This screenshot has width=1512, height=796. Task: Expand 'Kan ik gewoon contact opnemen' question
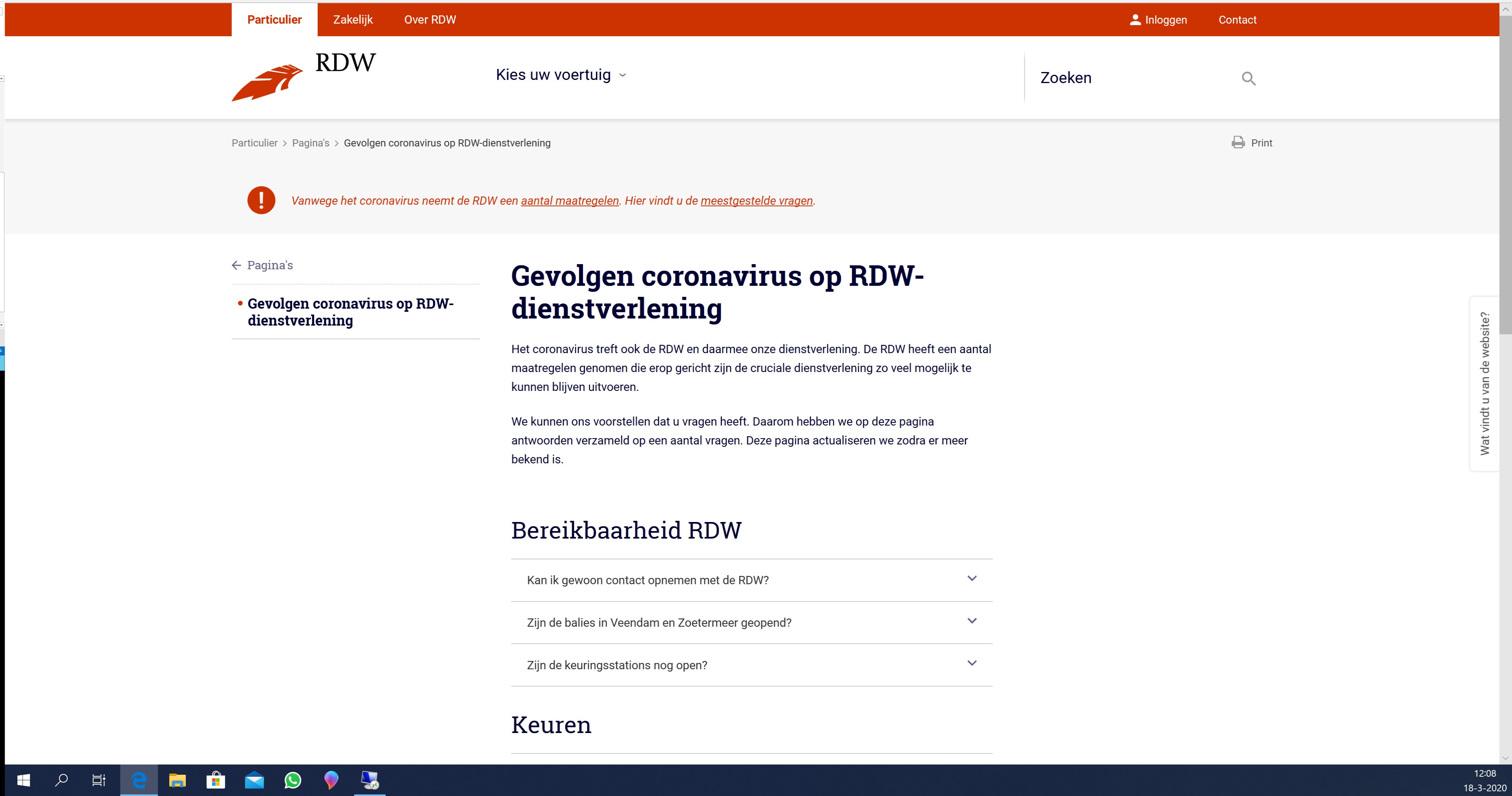tap(751, 580)
